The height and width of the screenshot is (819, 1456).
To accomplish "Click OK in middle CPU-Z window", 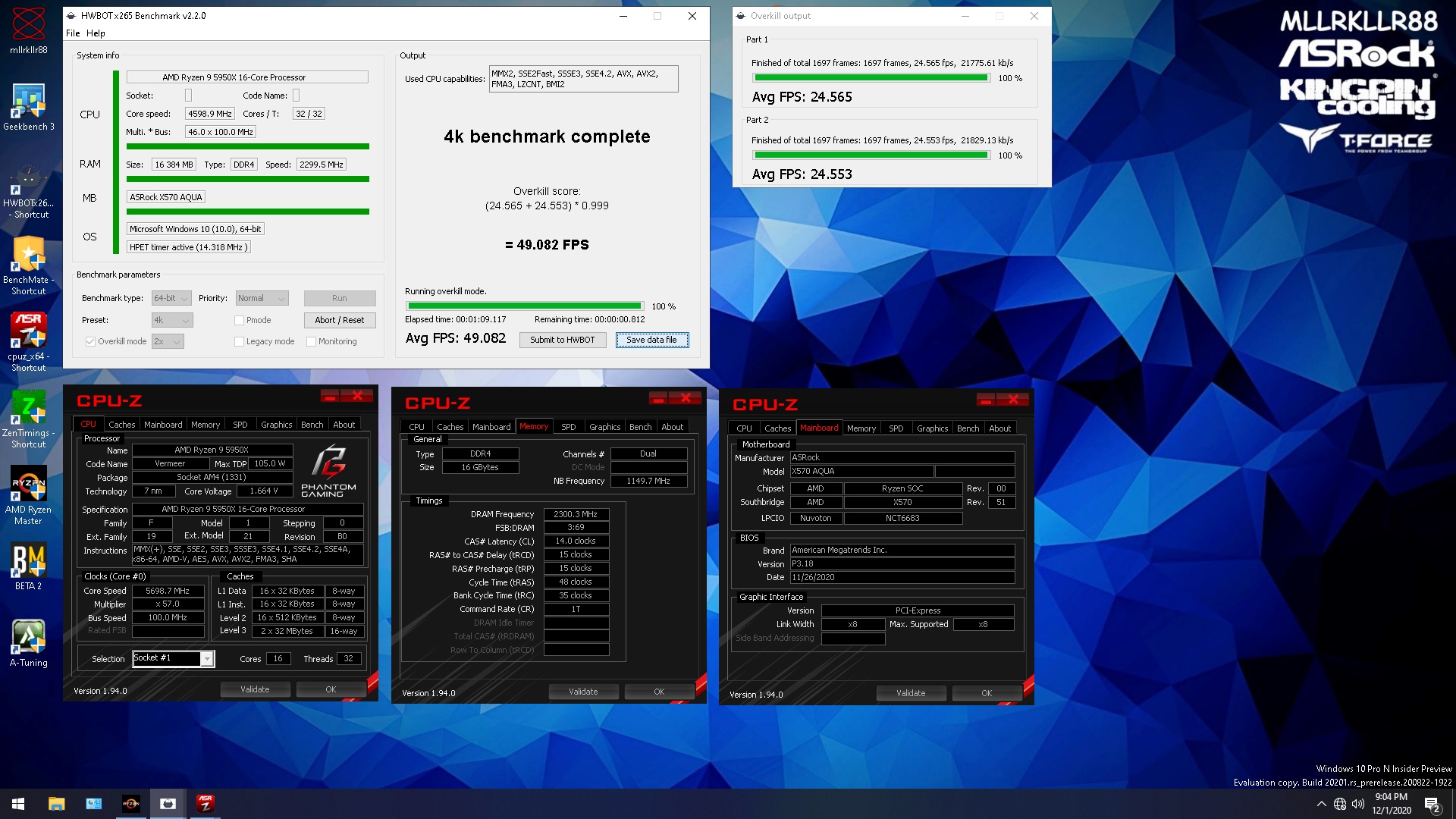I will tap(659, 692).
